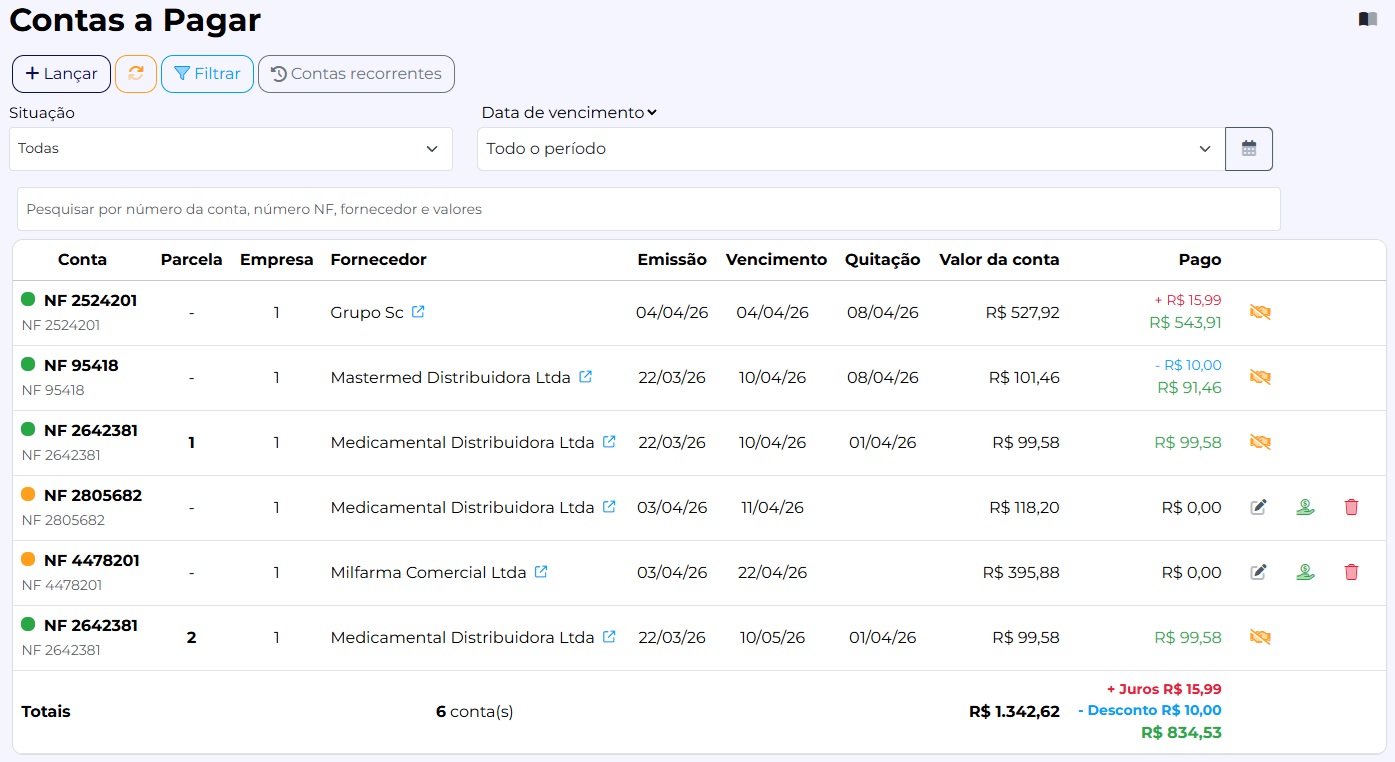
Task: Click total paid R$ 834,53
Action: (1181, 732)
